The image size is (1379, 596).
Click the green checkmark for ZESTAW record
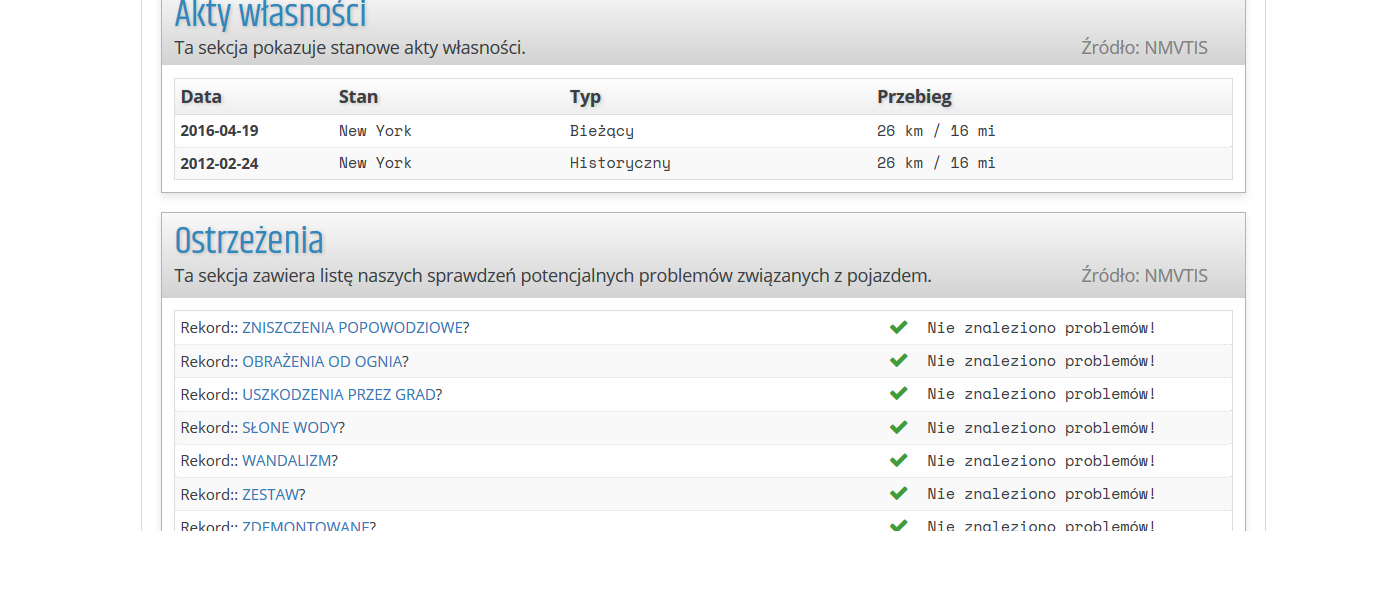tap(898, 493)
